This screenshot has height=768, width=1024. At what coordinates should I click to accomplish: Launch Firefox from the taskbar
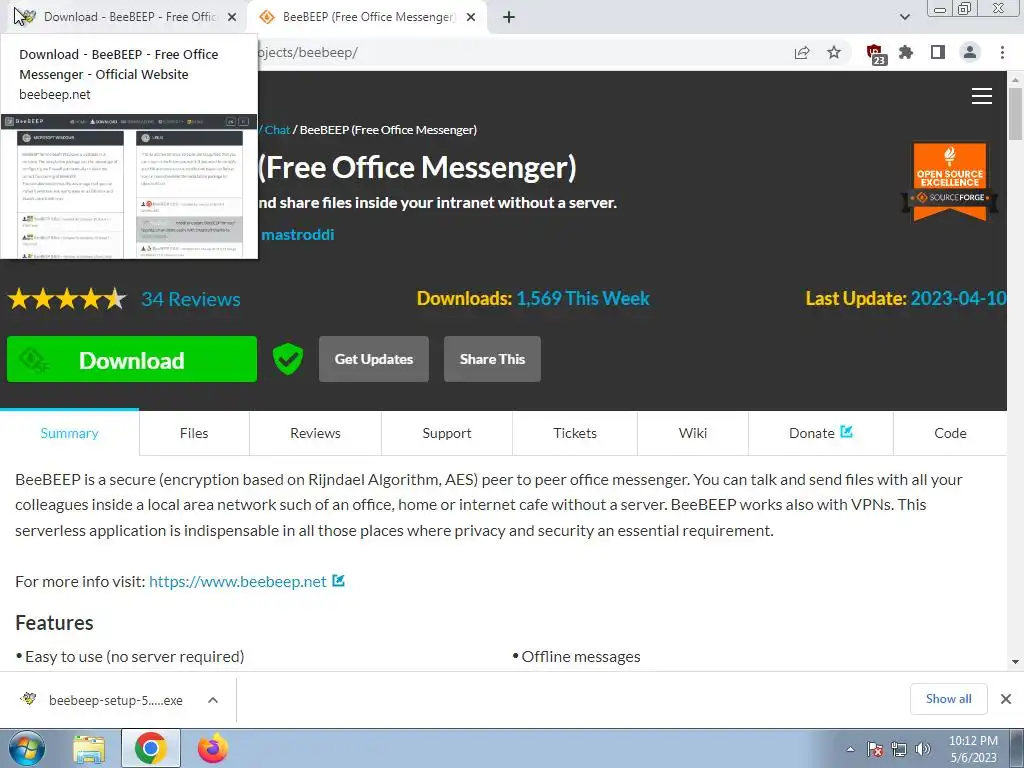click(213, 748)
